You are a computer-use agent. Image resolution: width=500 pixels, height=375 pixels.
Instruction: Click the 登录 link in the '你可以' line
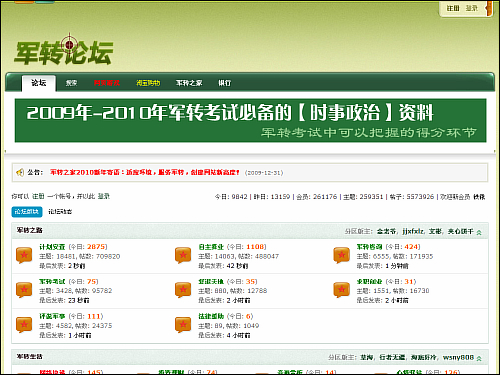point(104,196)
